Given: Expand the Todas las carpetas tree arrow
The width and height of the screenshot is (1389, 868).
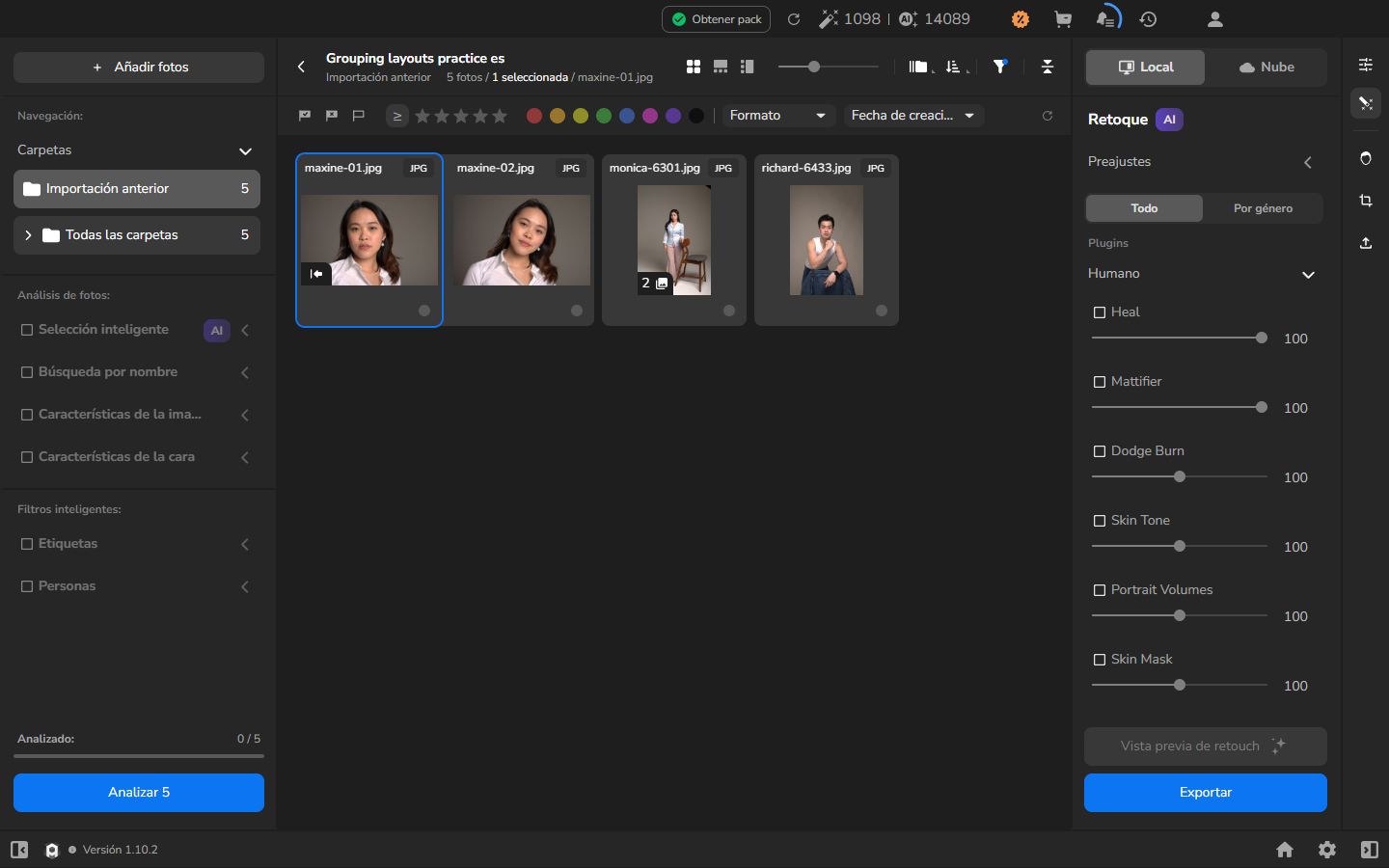Looking at the screenshot, I should (28, 235).
